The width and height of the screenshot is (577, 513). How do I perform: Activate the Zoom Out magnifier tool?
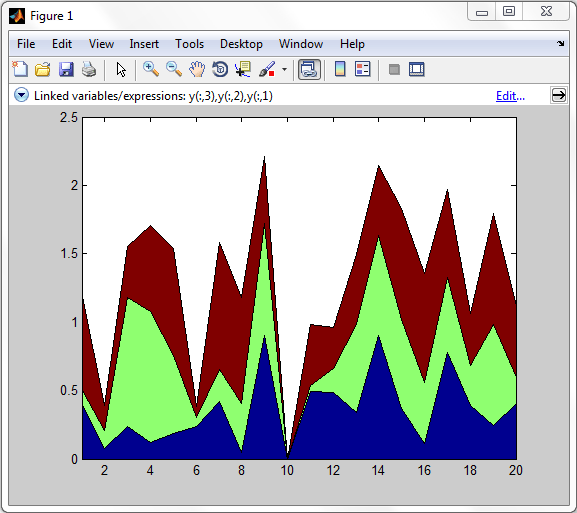coord(174,69)
